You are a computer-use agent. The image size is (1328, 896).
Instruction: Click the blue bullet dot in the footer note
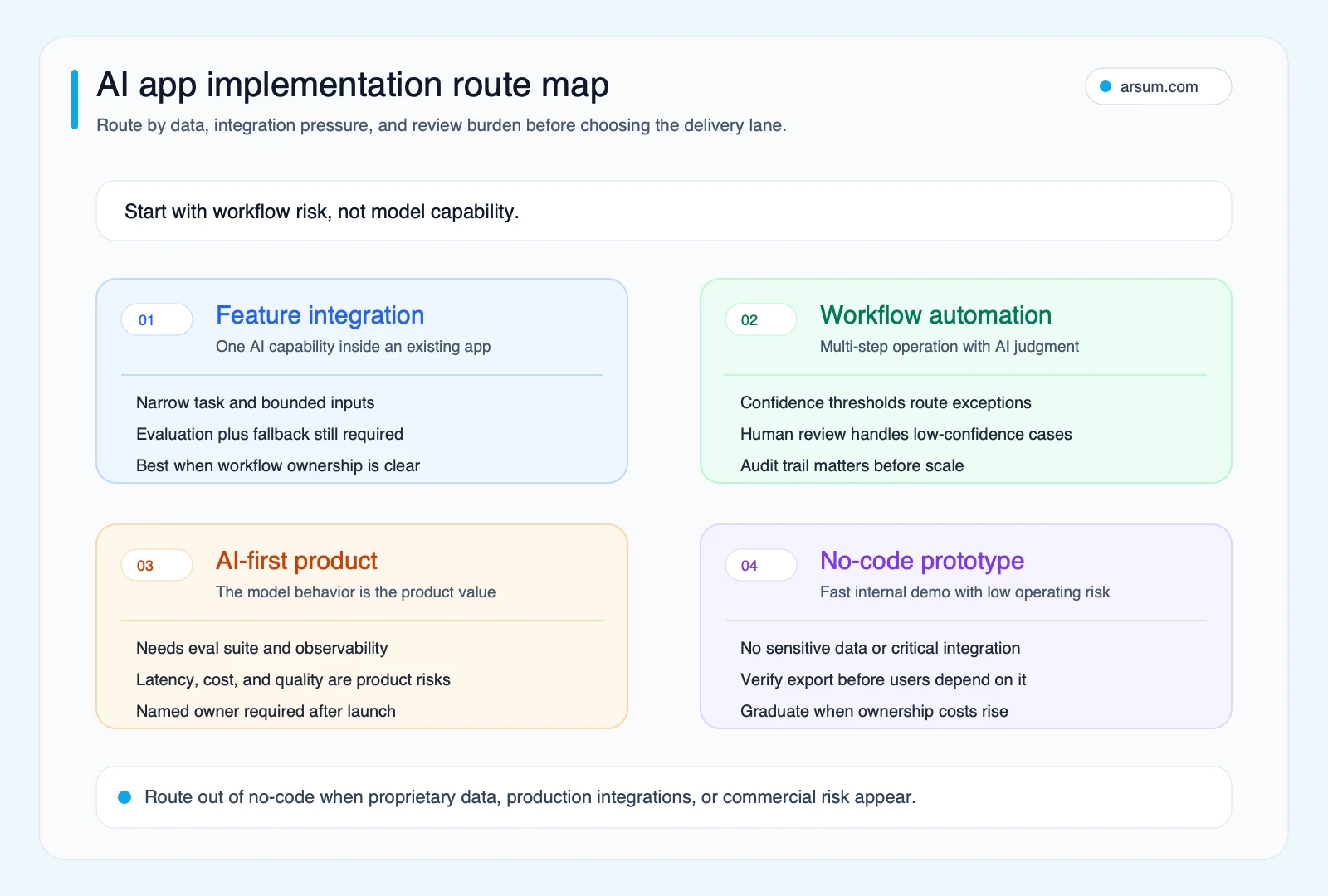click(124, 797)
